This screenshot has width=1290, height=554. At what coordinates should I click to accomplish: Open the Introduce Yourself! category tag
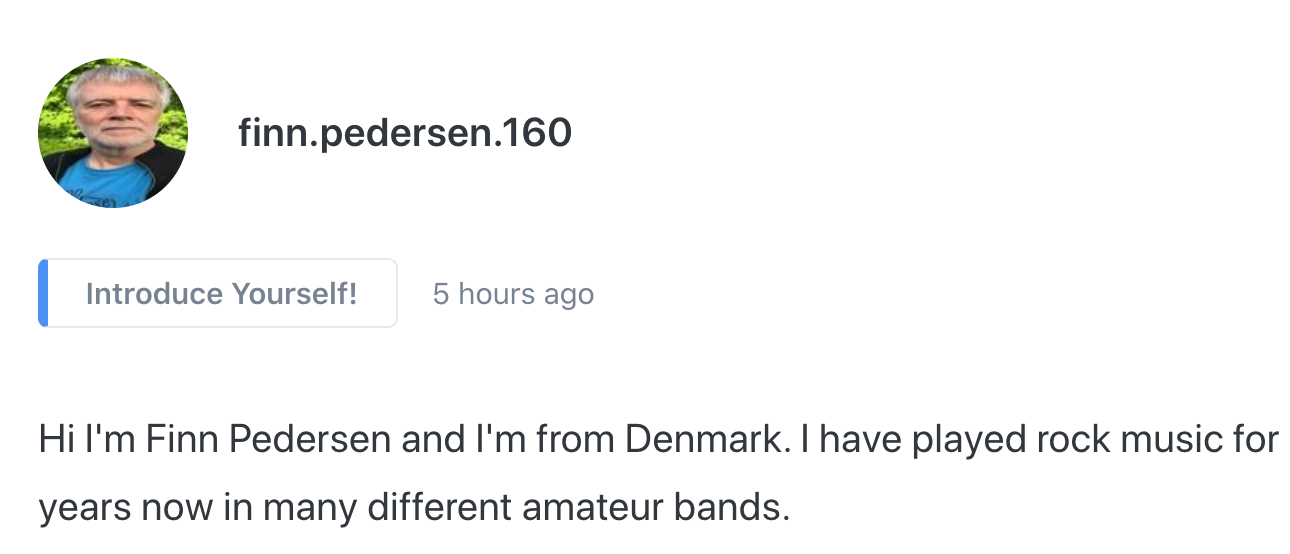[x=218, y=293]
